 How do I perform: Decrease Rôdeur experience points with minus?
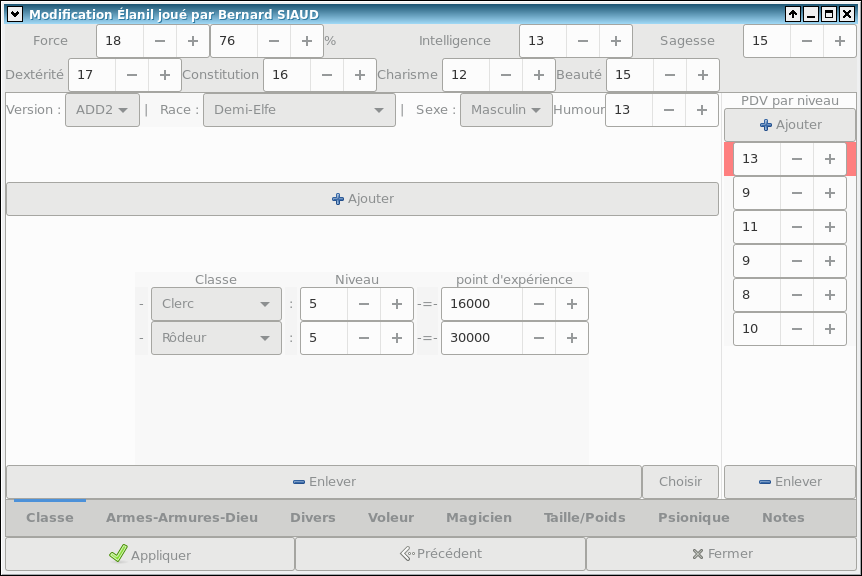pos(539,338)
